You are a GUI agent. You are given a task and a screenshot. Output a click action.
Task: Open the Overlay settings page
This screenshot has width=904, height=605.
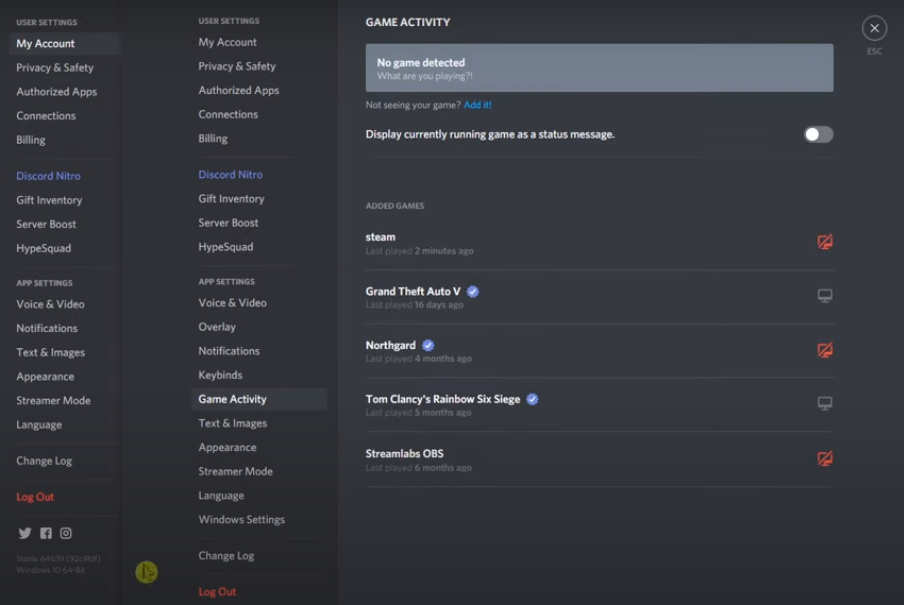click(x=217, y=327)
